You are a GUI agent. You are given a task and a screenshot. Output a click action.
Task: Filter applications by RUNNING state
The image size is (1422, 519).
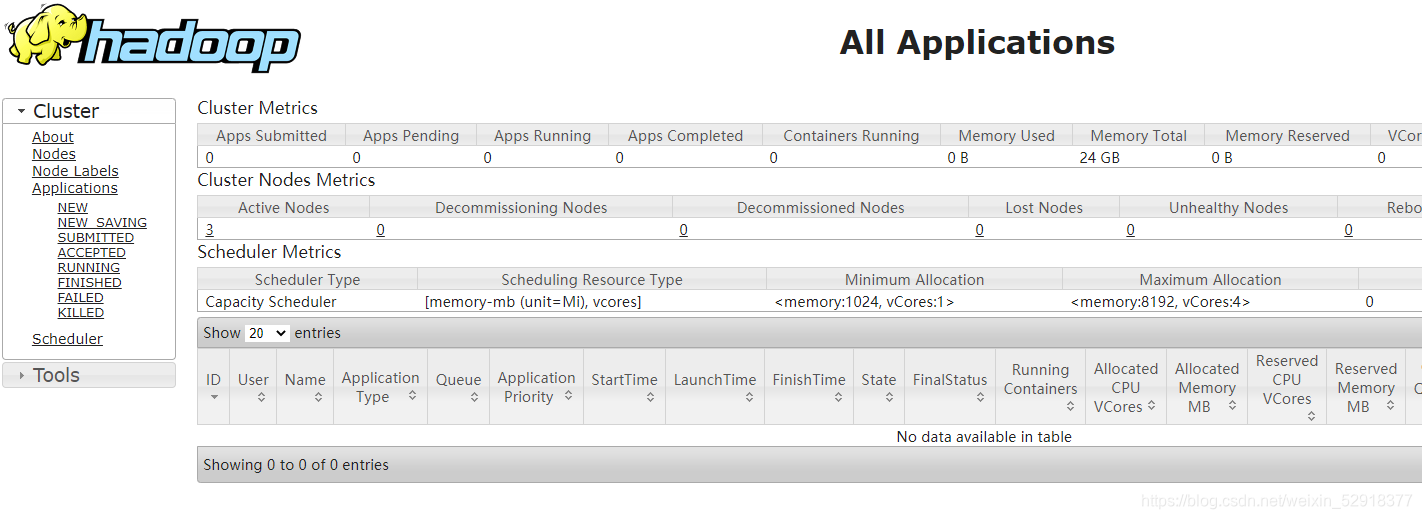pyautogui.click(x=89, y=268)
